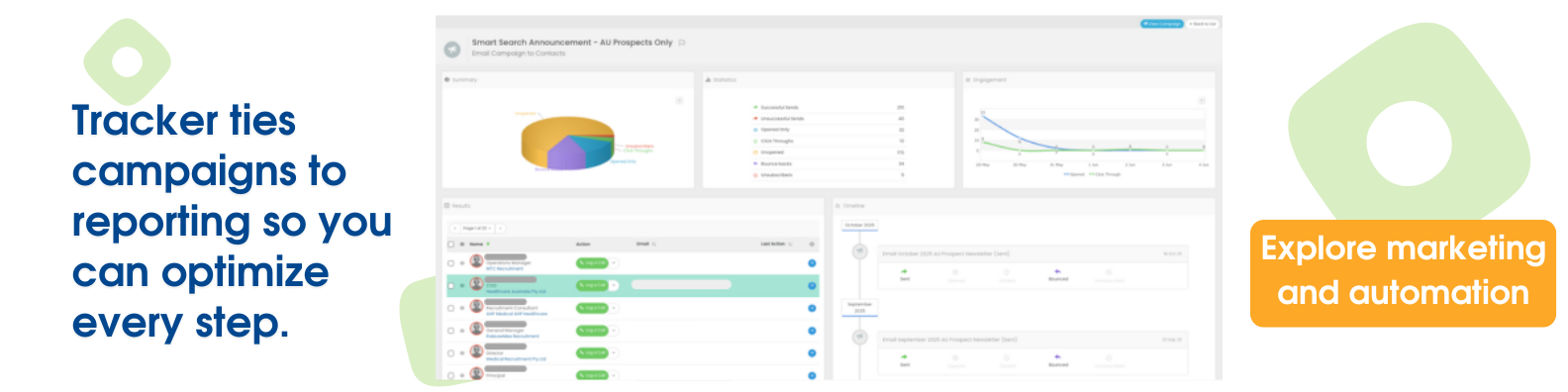Go to the previous results page arrow
Screen dimensions: 1568x392
coord(454,228)
